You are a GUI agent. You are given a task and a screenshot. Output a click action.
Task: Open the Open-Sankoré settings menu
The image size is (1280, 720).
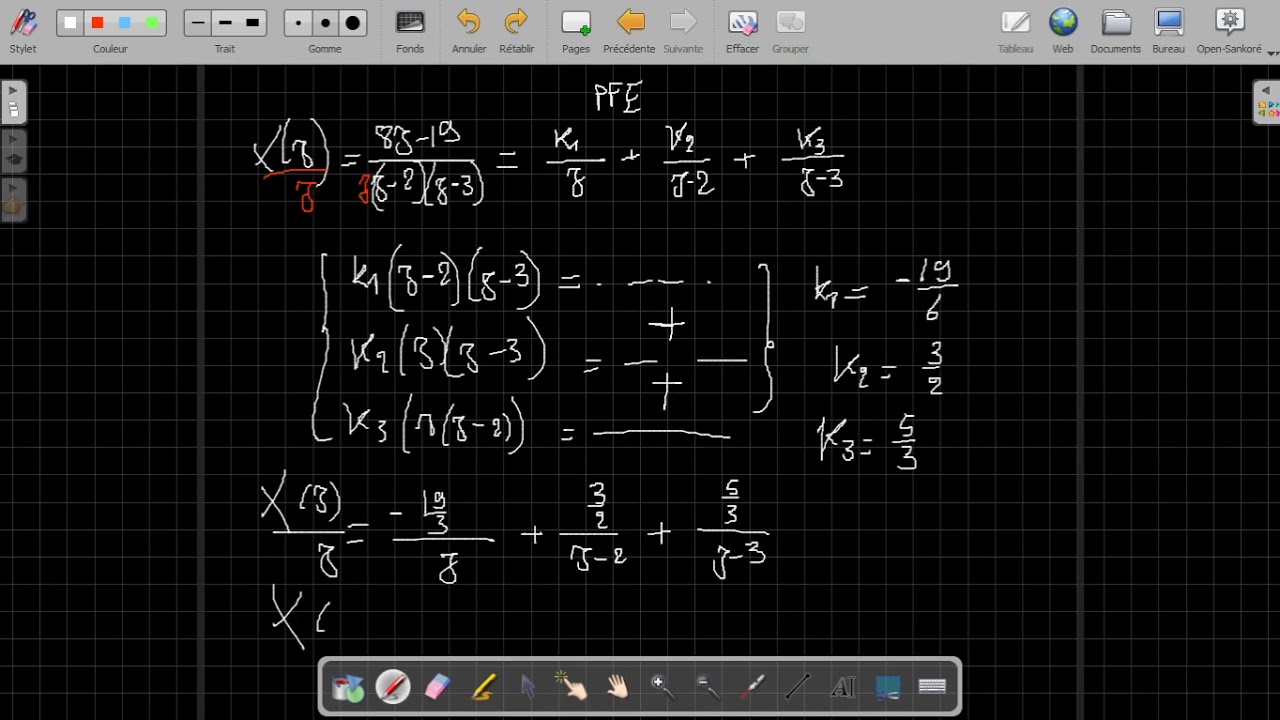click(1229, 30)
